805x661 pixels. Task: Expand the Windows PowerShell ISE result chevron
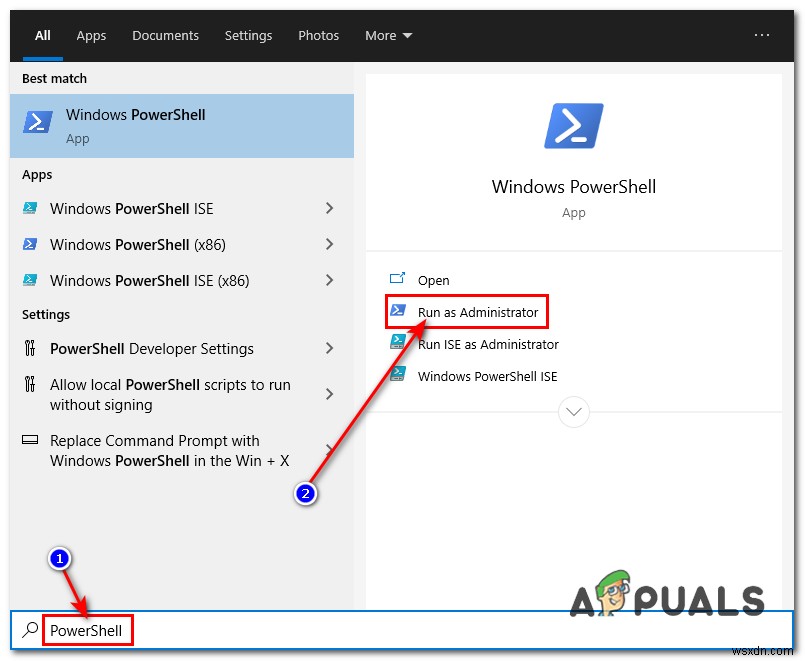point(329,208)
